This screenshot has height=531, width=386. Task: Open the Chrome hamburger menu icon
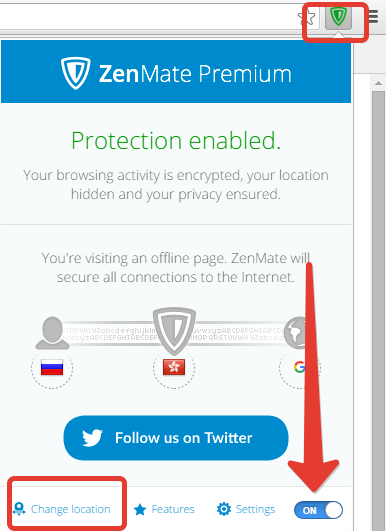373,17
